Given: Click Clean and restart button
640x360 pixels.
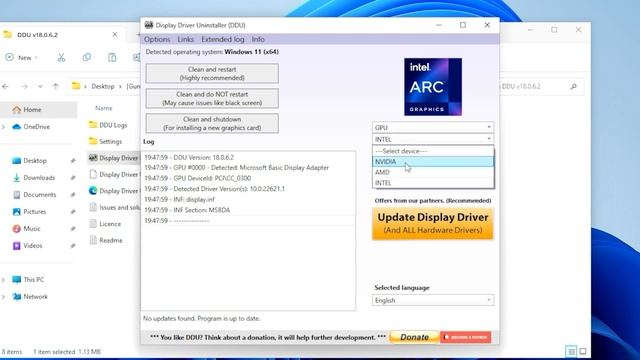Looking at the screenshot, I should [212, 73].
